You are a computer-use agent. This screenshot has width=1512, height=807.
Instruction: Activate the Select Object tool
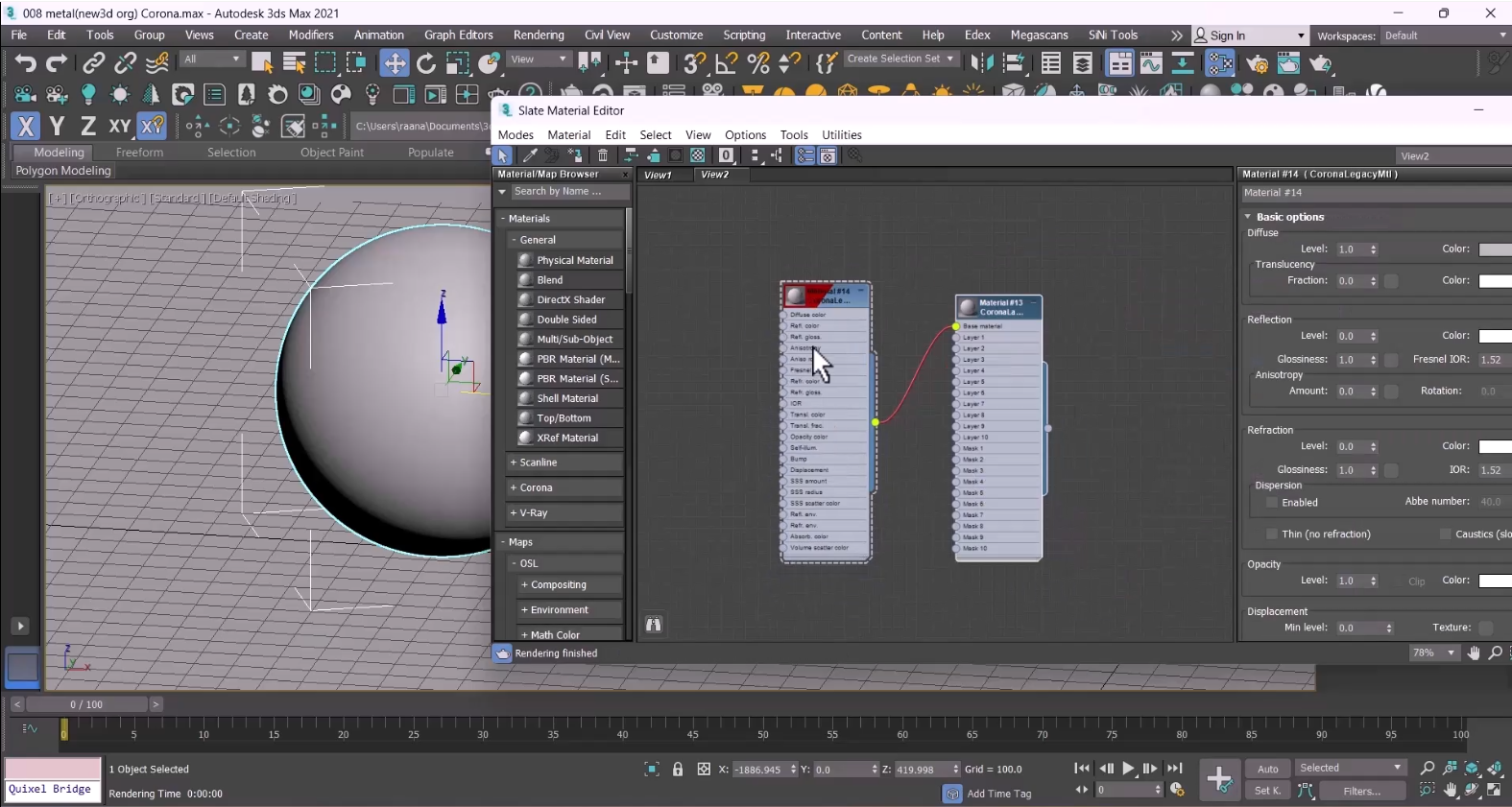click(x=262, y=63)
